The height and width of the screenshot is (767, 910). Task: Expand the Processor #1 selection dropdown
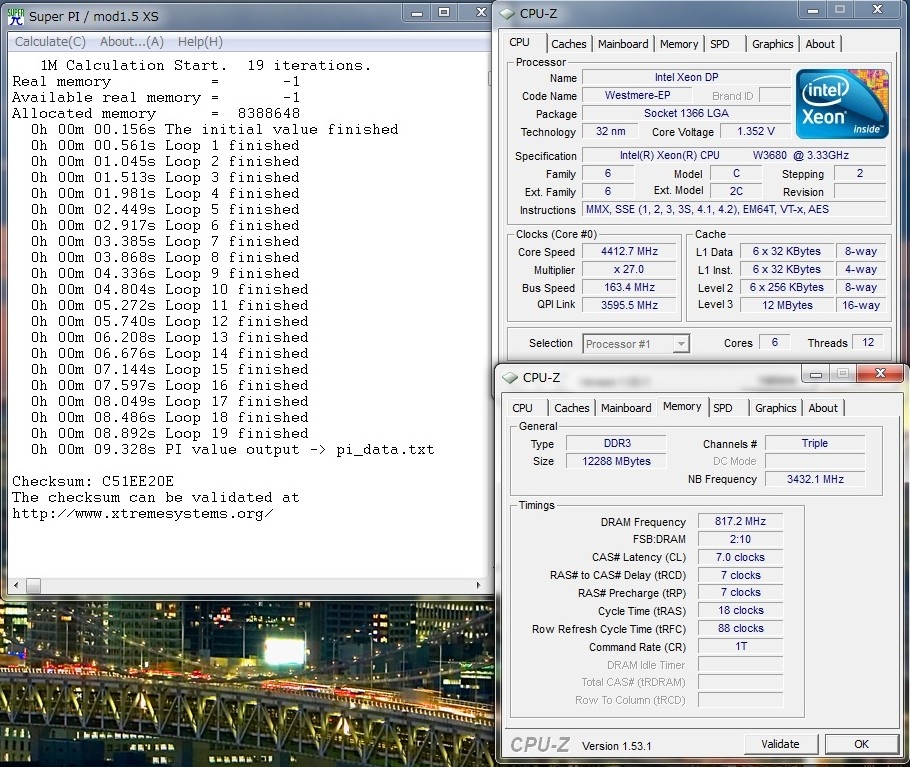pyautogui.click(x=680, y=344)
